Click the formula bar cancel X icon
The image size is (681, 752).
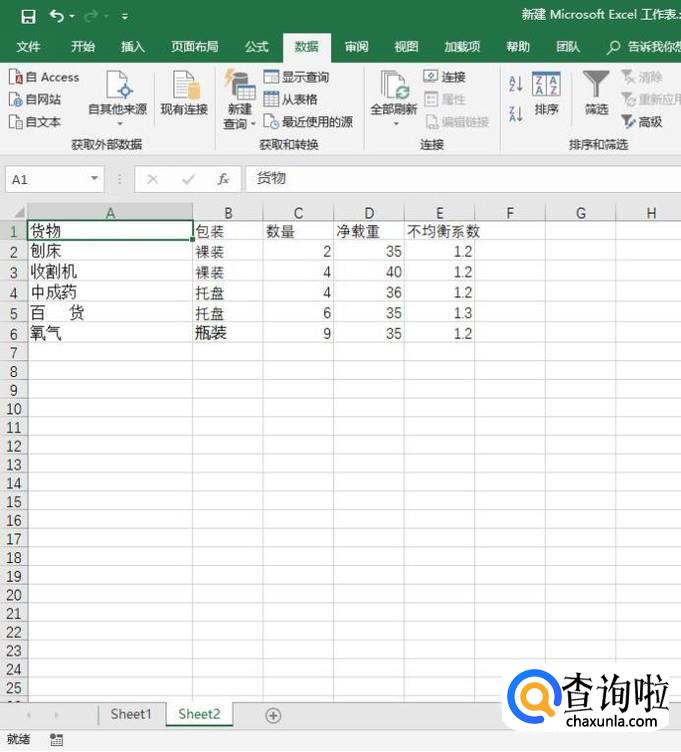pos(153,179)
